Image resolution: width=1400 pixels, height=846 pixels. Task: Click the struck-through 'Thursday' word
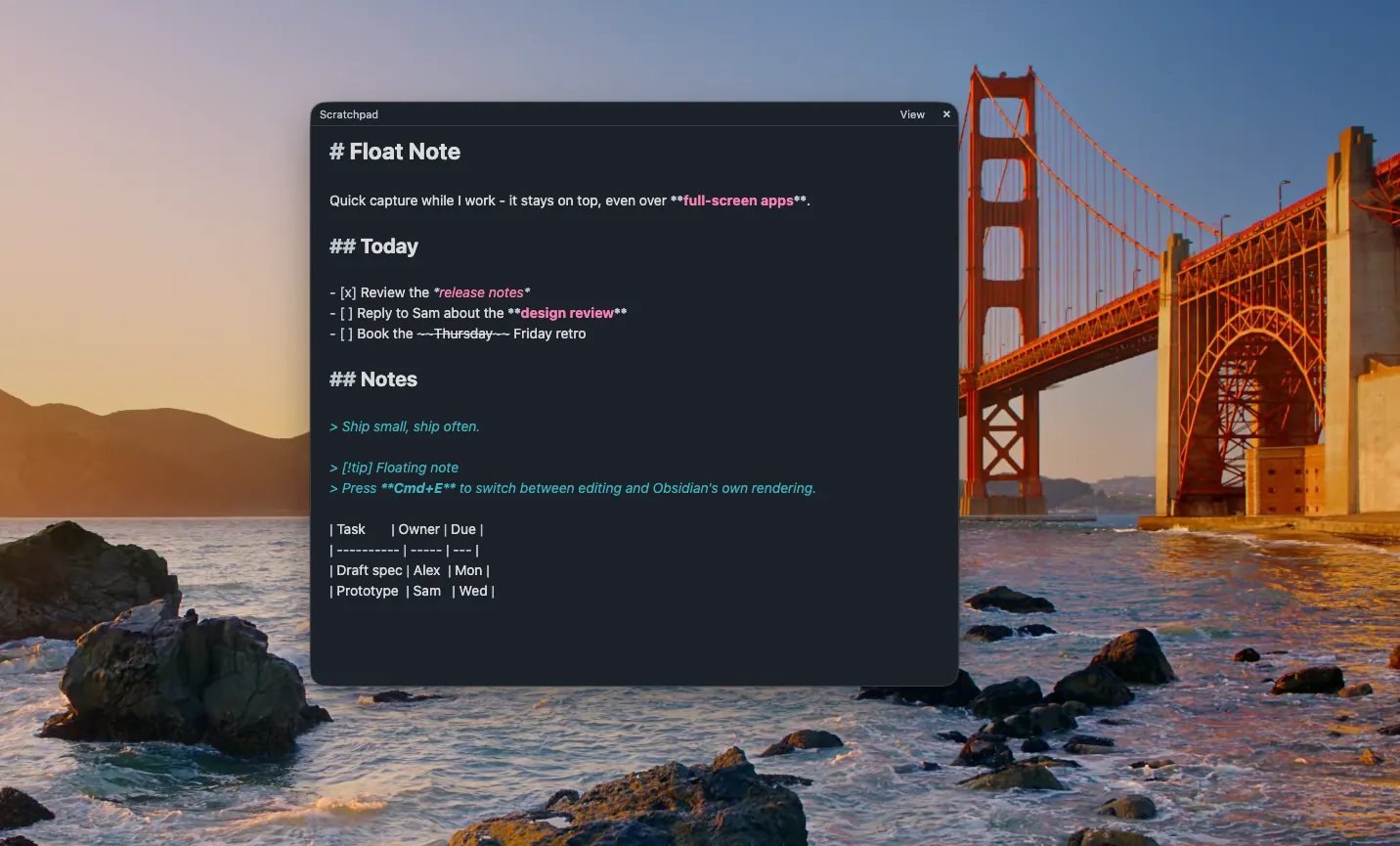click(463, 334)
